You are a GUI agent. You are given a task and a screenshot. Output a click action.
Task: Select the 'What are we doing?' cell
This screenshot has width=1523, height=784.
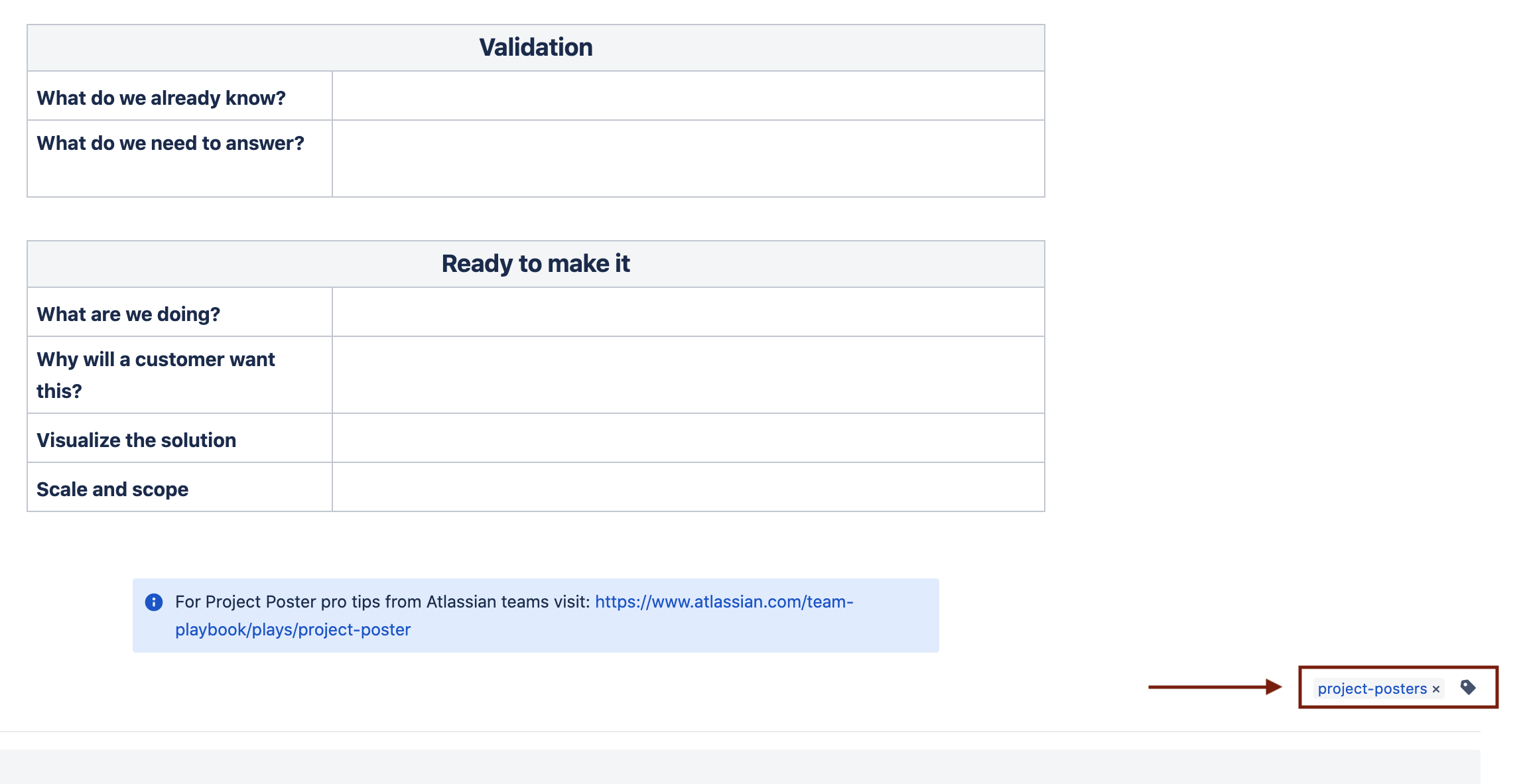pos(128,314)
